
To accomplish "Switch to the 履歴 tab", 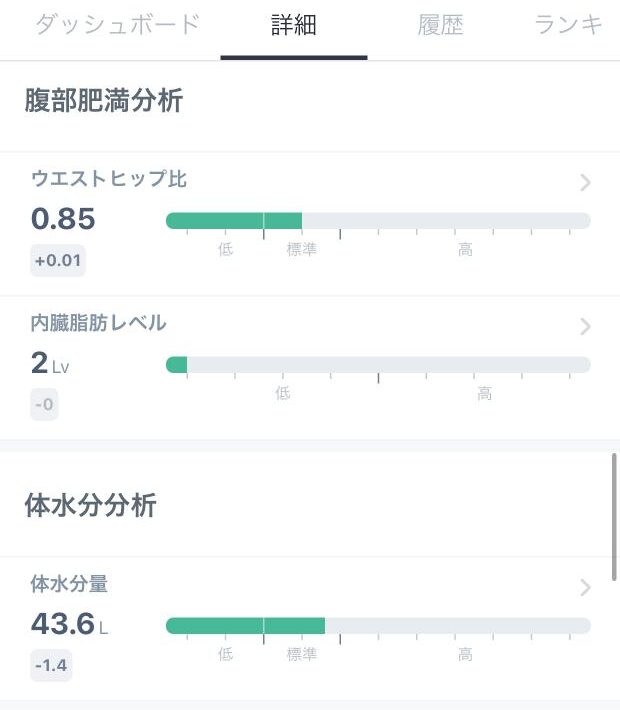I will (x=440, y=24).
